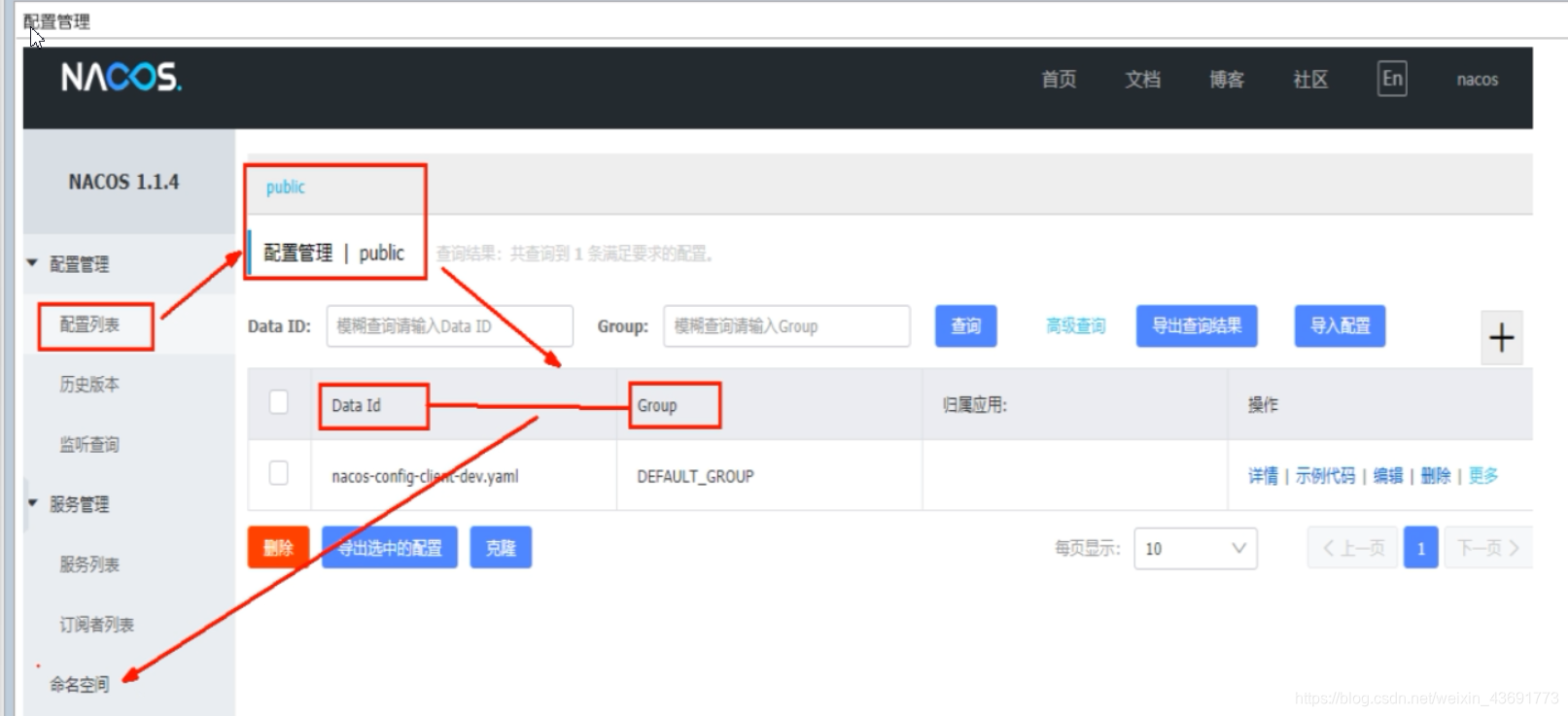Go to 首页 in the top navigation
Viewport: 1568px width, 716px height.
pyautogui.click(x=1059, y=80)
